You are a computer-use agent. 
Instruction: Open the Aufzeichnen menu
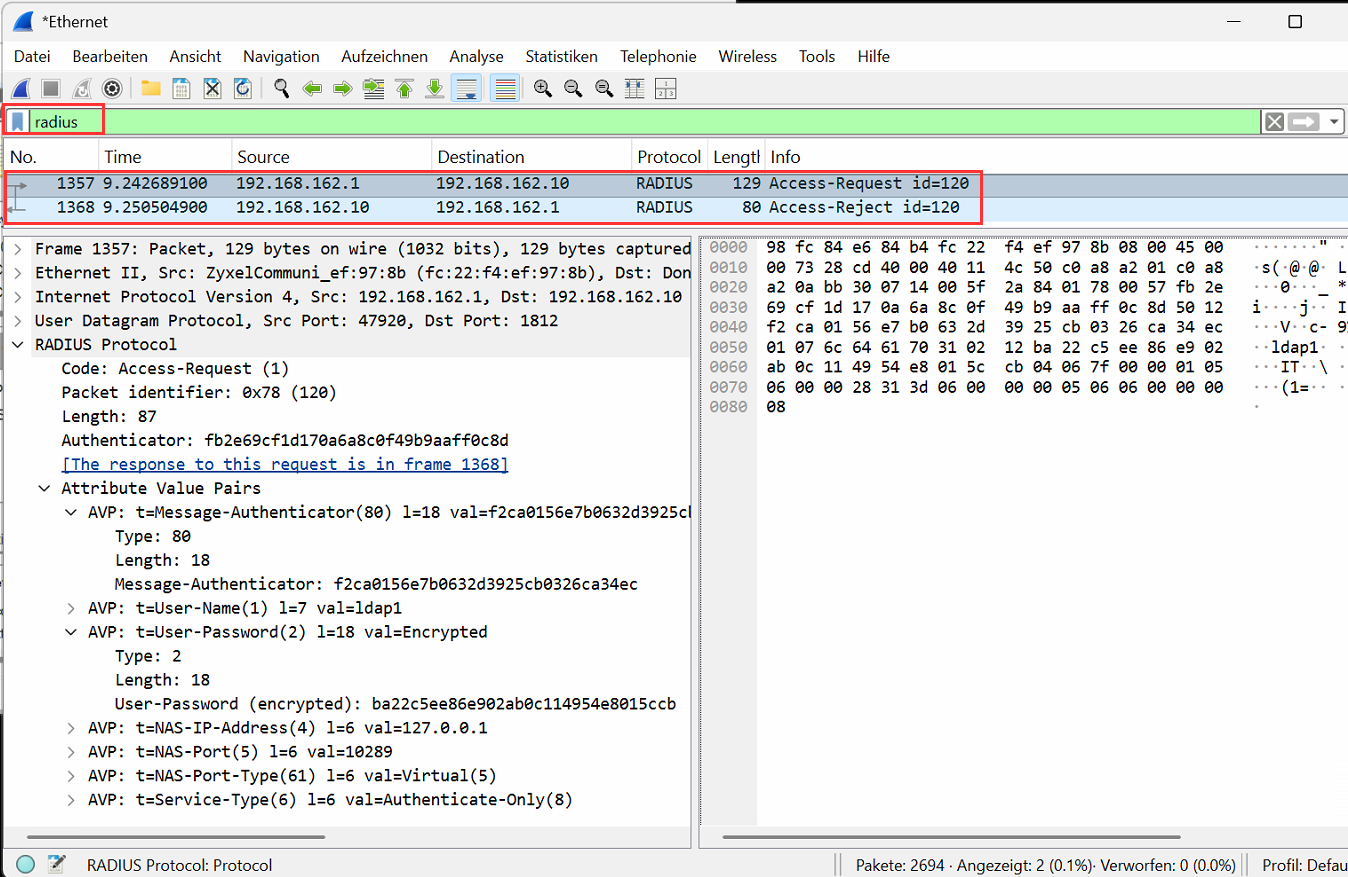click(x=384, y=56)
